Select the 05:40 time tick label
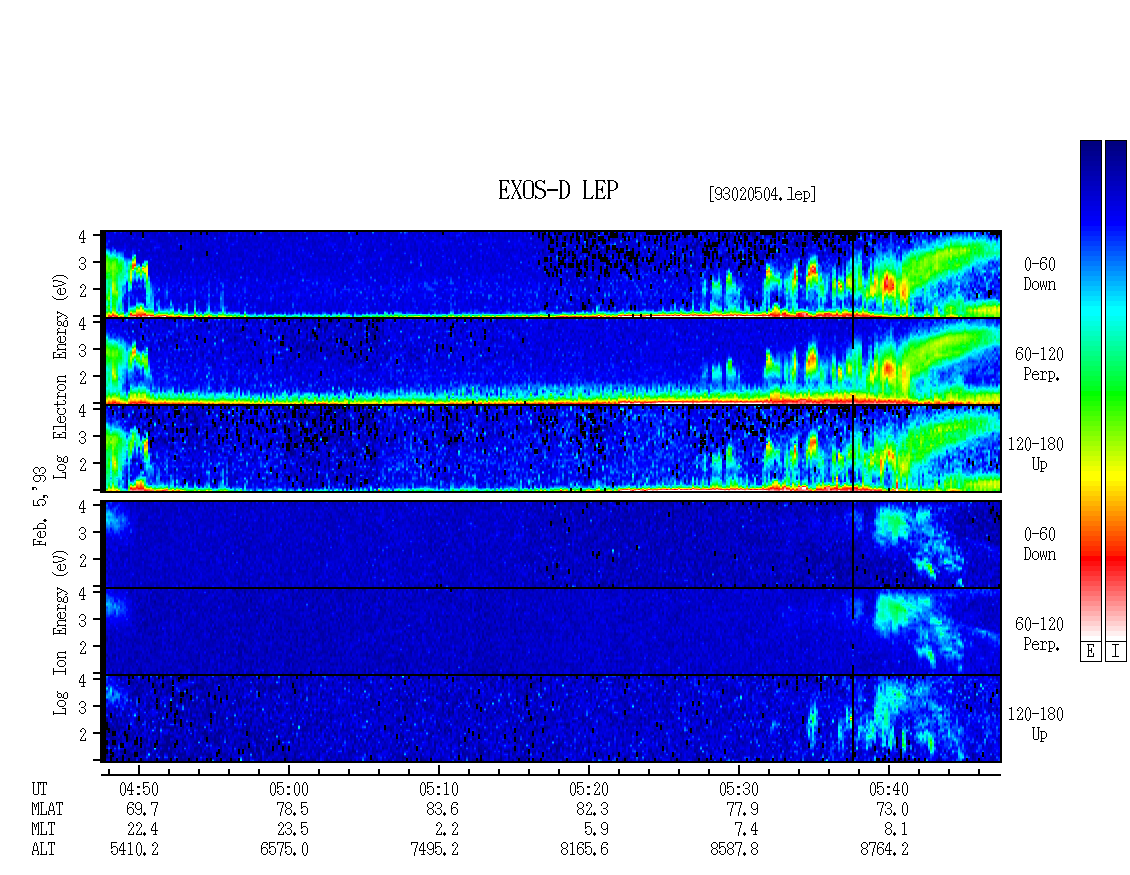 click(889, 789)
